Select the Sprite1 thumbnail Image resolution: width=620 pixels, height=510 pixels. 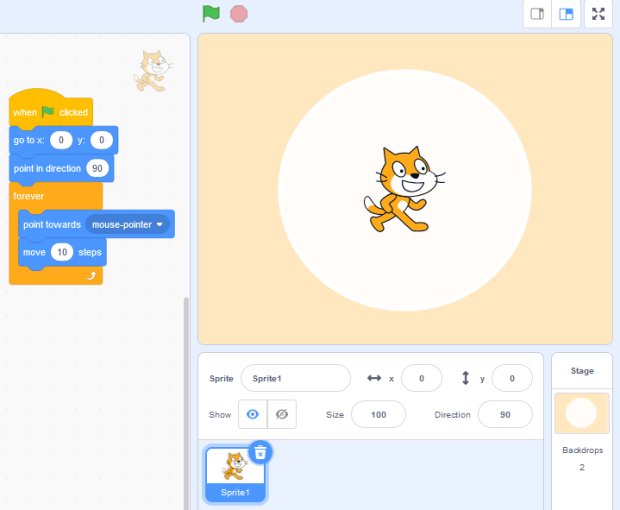(x=235, y=472)
